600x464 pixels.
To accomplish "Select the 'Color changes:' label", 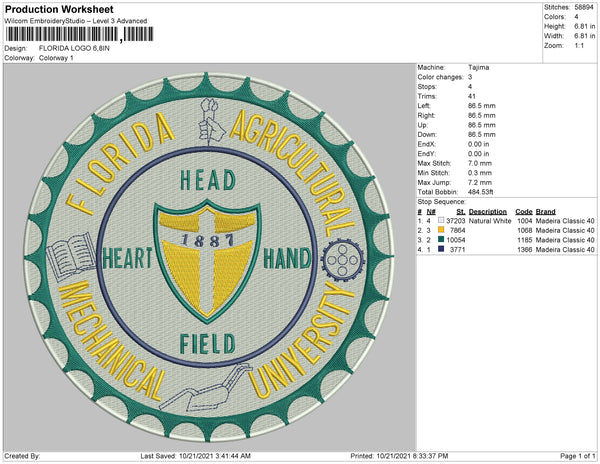I will pyautogui.click(x=440, y=77).
